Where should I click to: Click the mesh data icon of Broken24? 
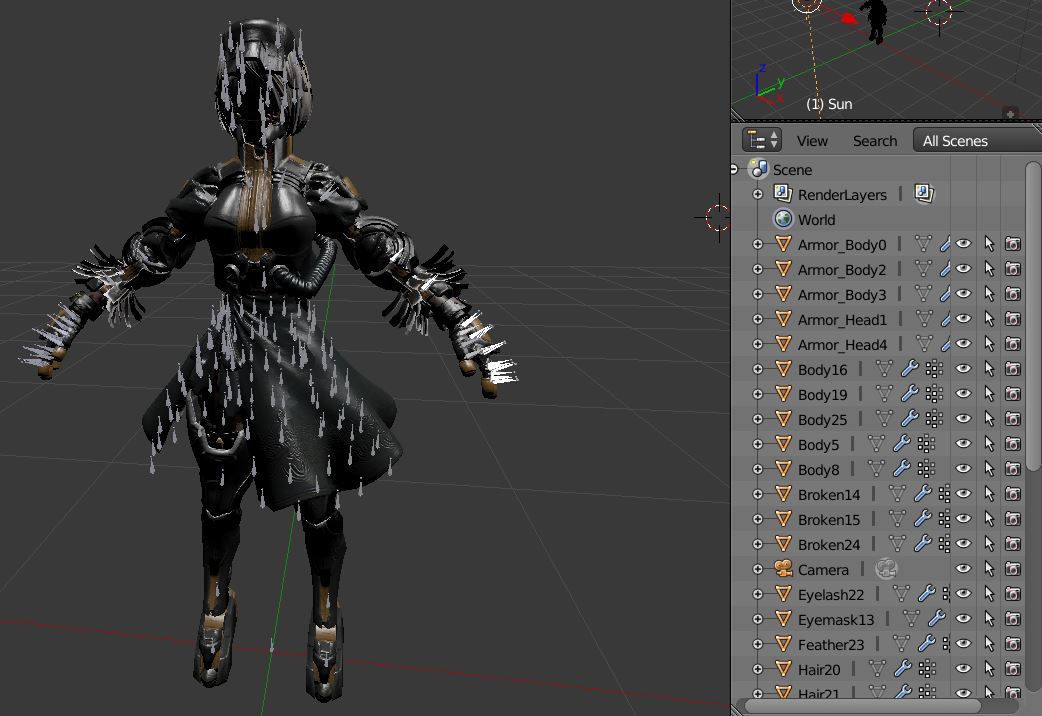(897, 544)
